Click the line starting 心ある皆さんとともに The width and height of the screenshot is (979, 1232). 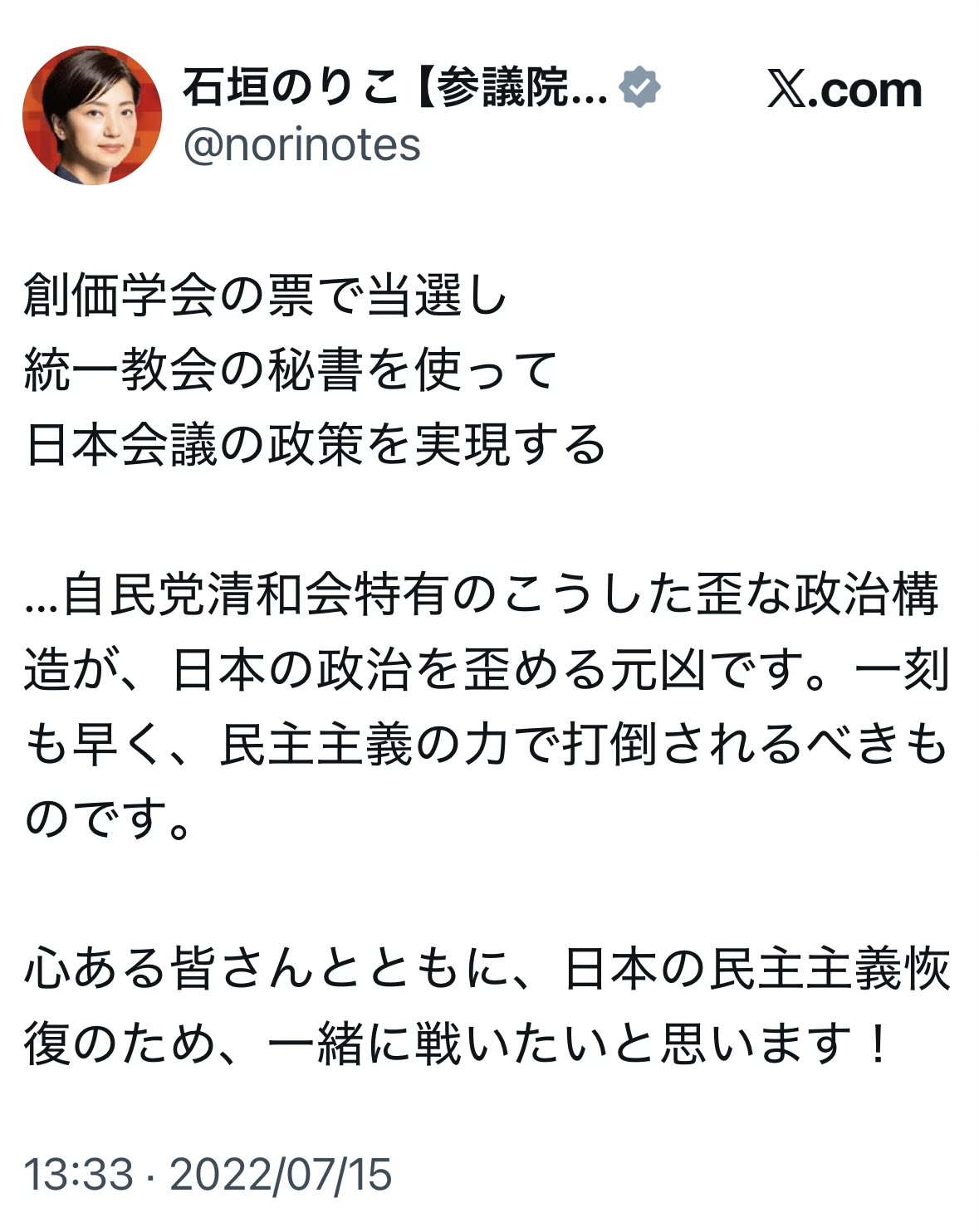(x=487, y=968)
